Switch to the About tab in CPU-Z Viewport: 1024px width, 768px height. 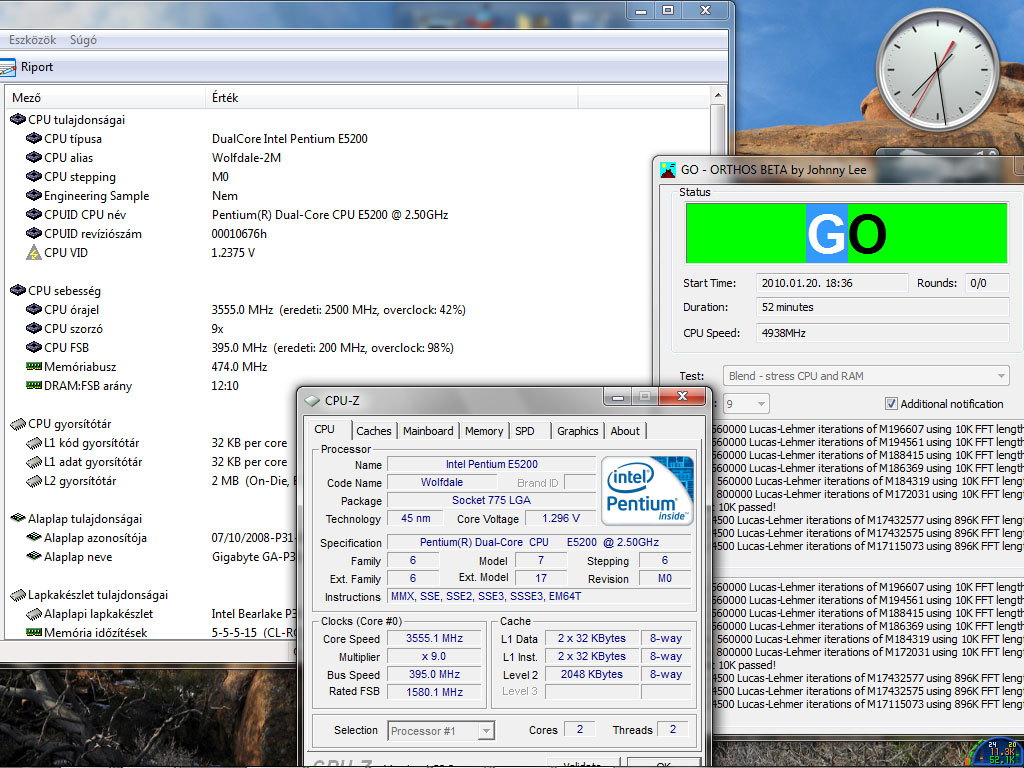pyautogui.click(x=625, y=431)
